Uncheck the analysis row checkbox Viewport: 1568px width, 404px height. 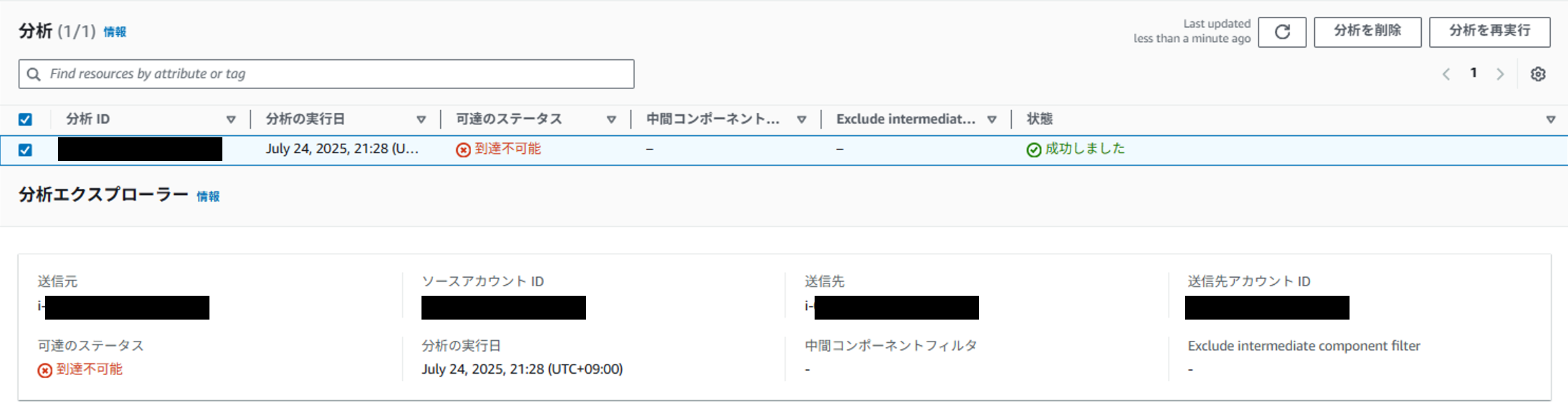[25, 149]
